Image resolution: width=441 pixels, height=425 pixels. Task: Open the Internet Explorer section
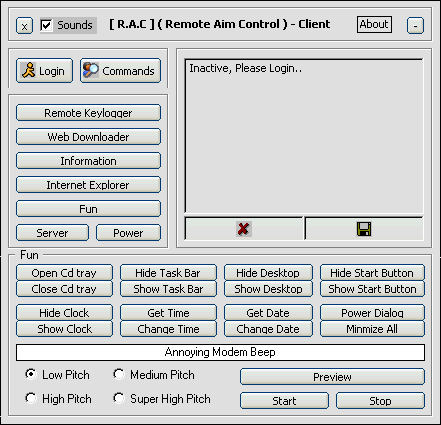click(x=88, y=185)
